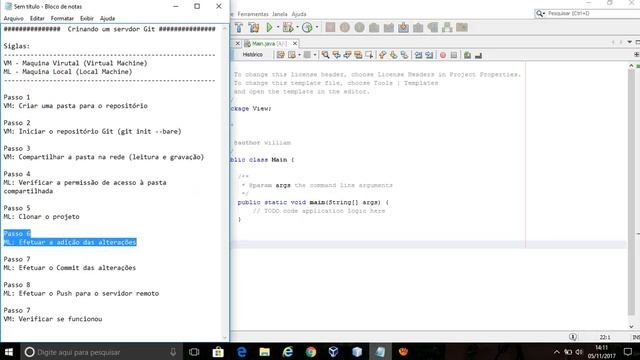Switch to the Histórico view button
640x360 pixels.
[x=253, y=55]
